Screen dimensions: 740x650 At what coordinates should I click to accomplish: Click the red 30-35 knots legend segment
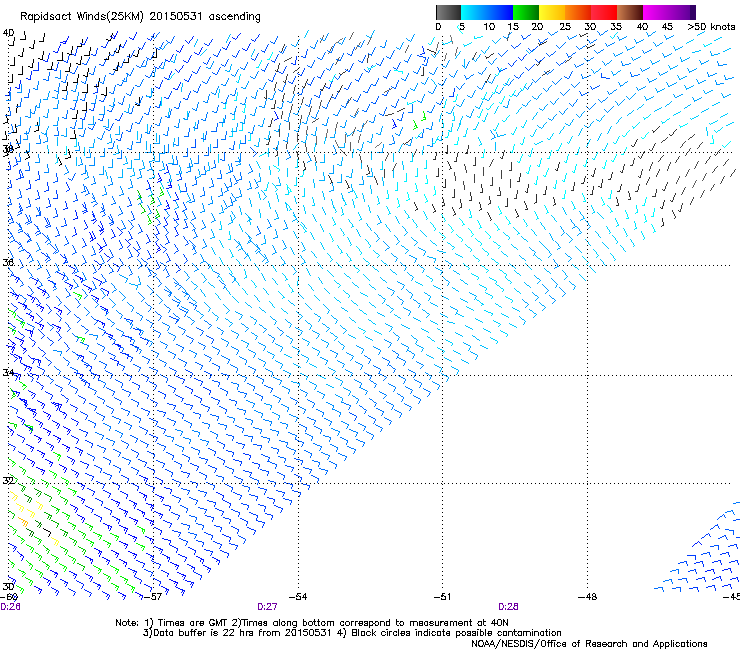(604, 12)
